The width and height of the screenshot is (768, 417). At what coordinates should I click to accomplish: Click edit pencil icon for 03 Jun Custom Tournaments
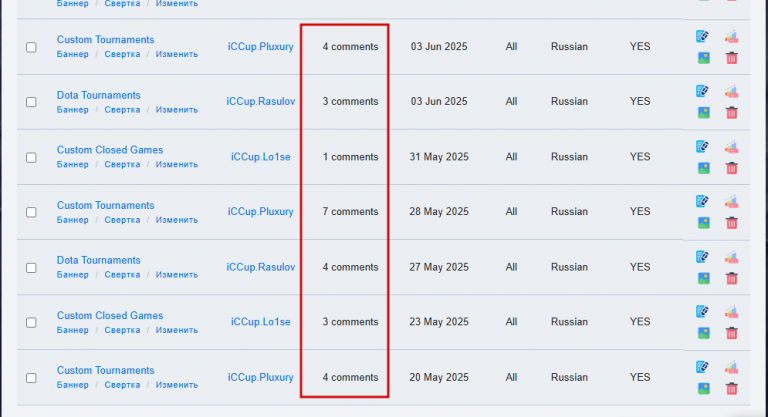[702, 36]
